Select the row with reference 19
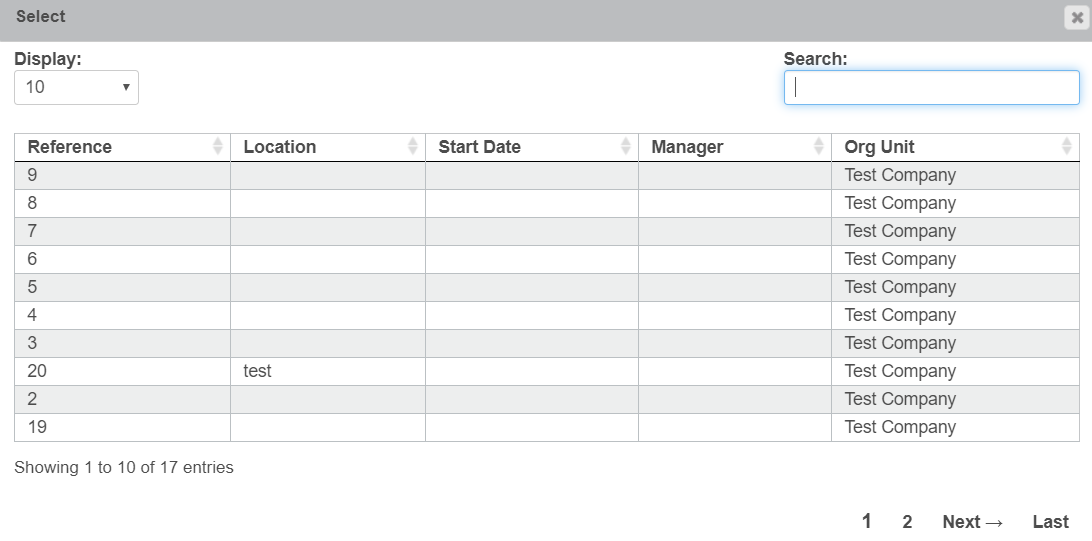The height and width of the screenshot is (541, 1092). click(38, 427)
